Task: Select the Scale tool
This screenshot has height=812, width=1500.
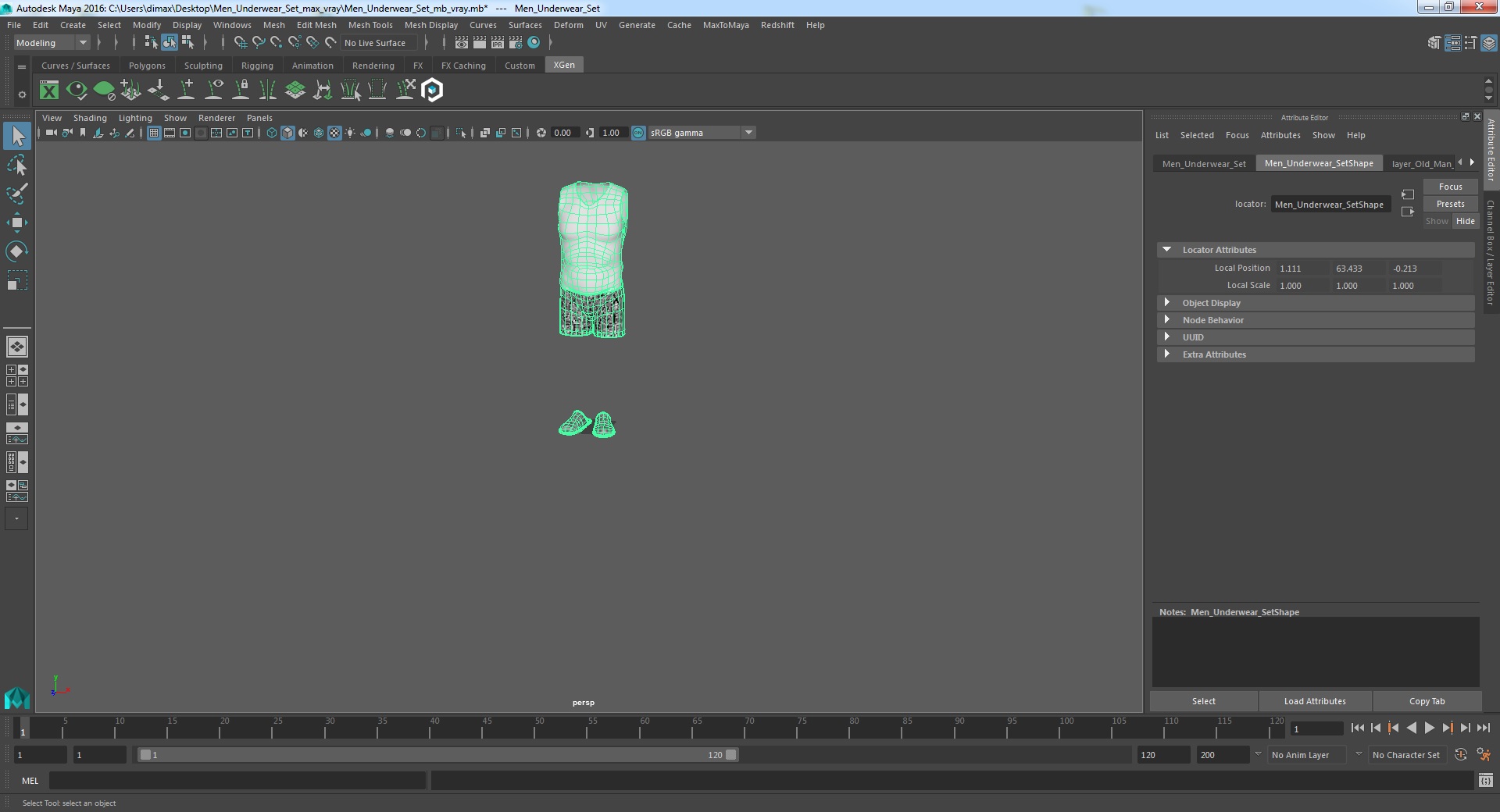Action: coord(17,280)
